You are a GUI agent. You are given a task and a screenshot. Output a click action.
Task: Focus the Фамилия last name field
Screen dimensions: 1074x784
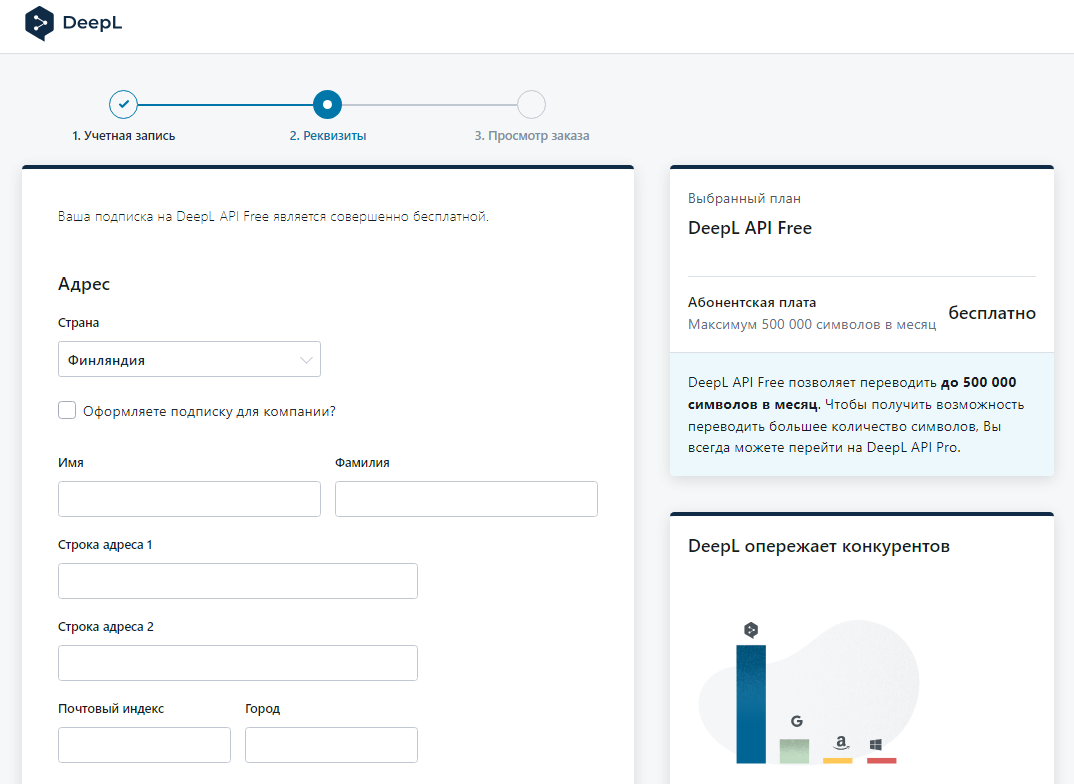(x=466, y=499)
